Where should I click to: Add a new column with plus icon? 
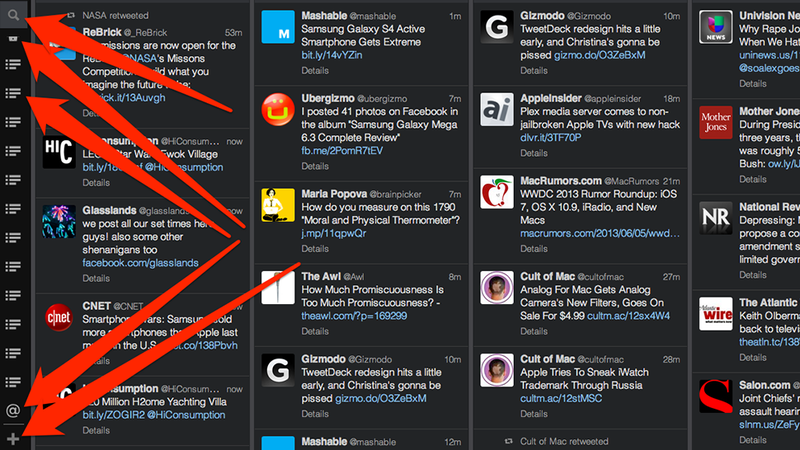13,439
